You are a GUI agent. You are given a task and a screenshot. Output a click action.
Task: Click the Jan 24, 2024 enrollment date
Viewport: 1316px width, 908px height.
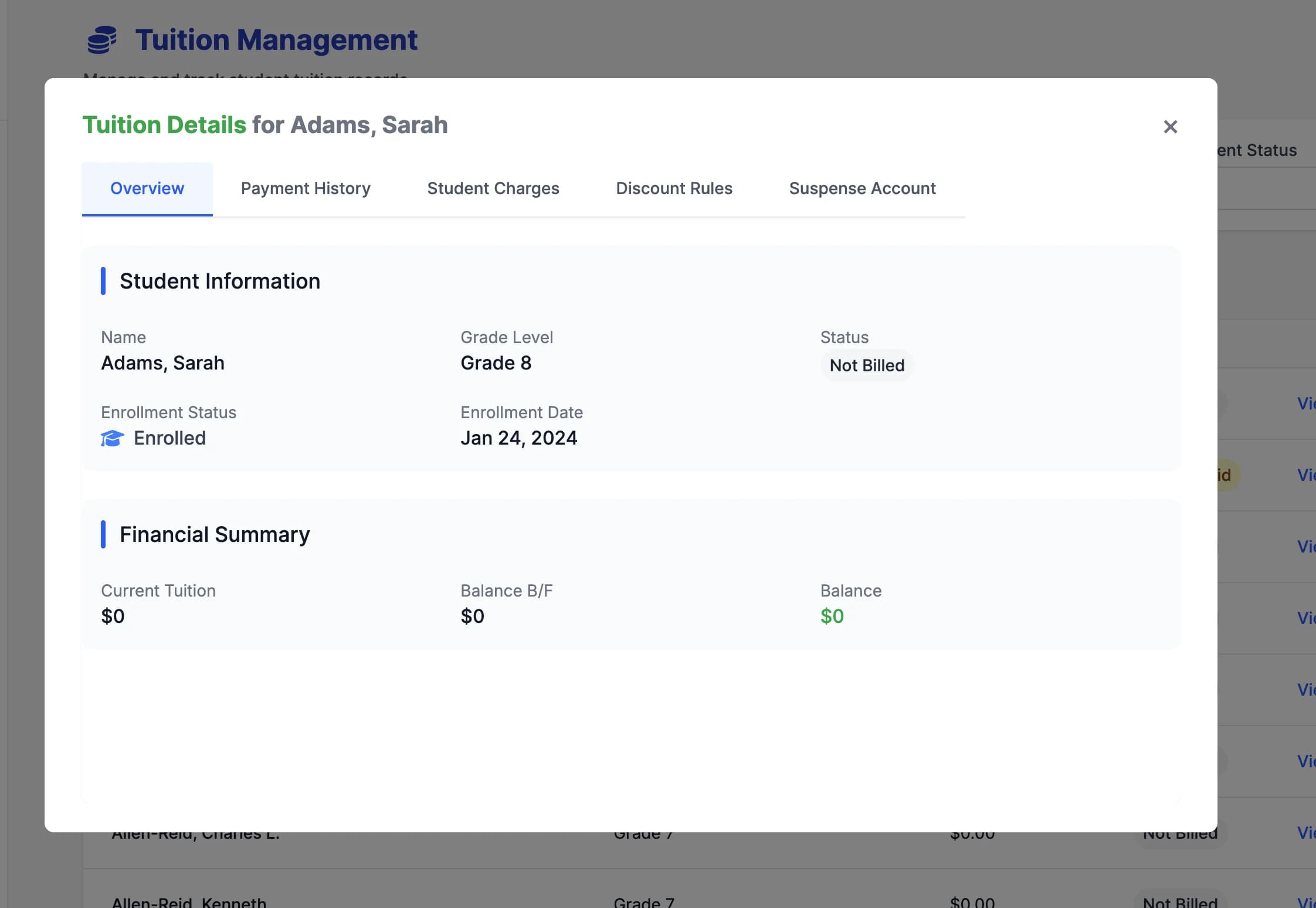(x=519, y=438)
